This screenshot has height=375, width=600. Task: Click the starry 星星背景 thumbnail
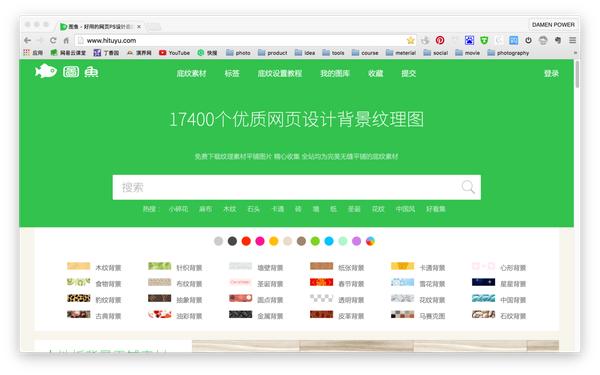483,282
